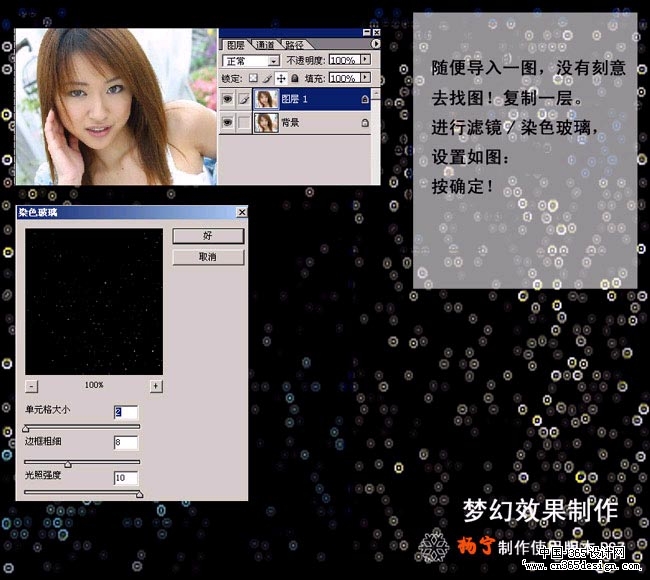Image resolution: width=650 pixels, height=580 pixels.
Task: Zoom in the filter preview with plus button
Action: [x=156, y=386]
